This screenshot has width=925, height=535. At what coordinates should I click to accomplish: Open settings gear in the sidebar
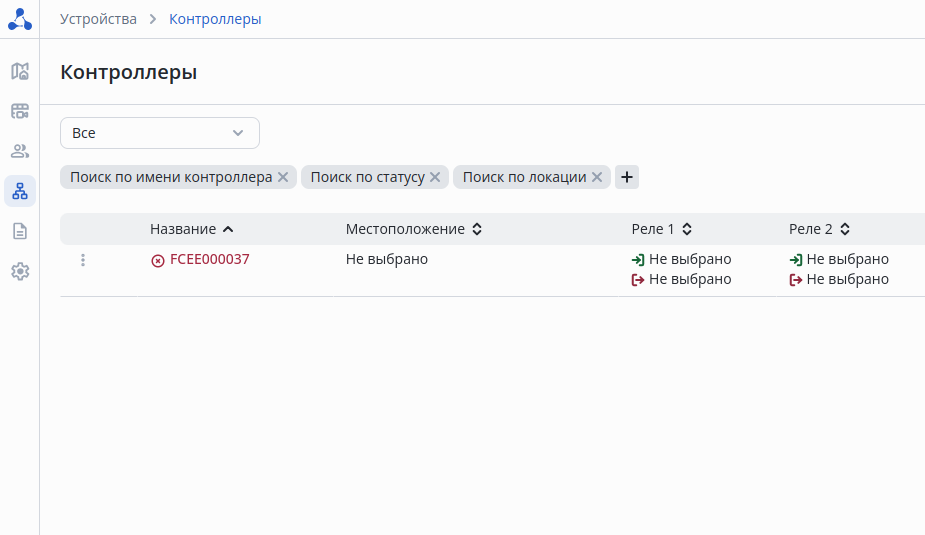pos(20,271)
